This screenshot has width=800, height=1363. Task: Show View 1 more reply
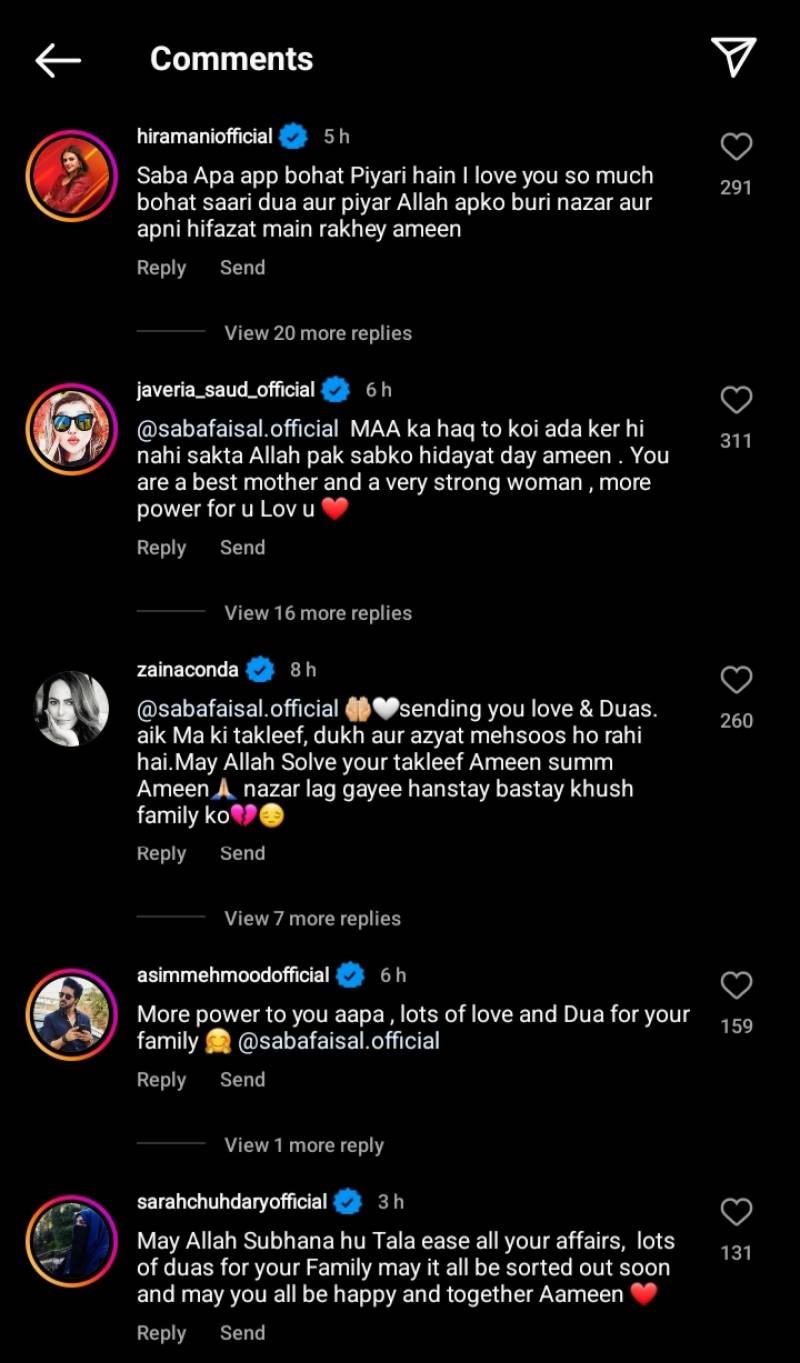pyautogui.click(x=304, y=1145)
